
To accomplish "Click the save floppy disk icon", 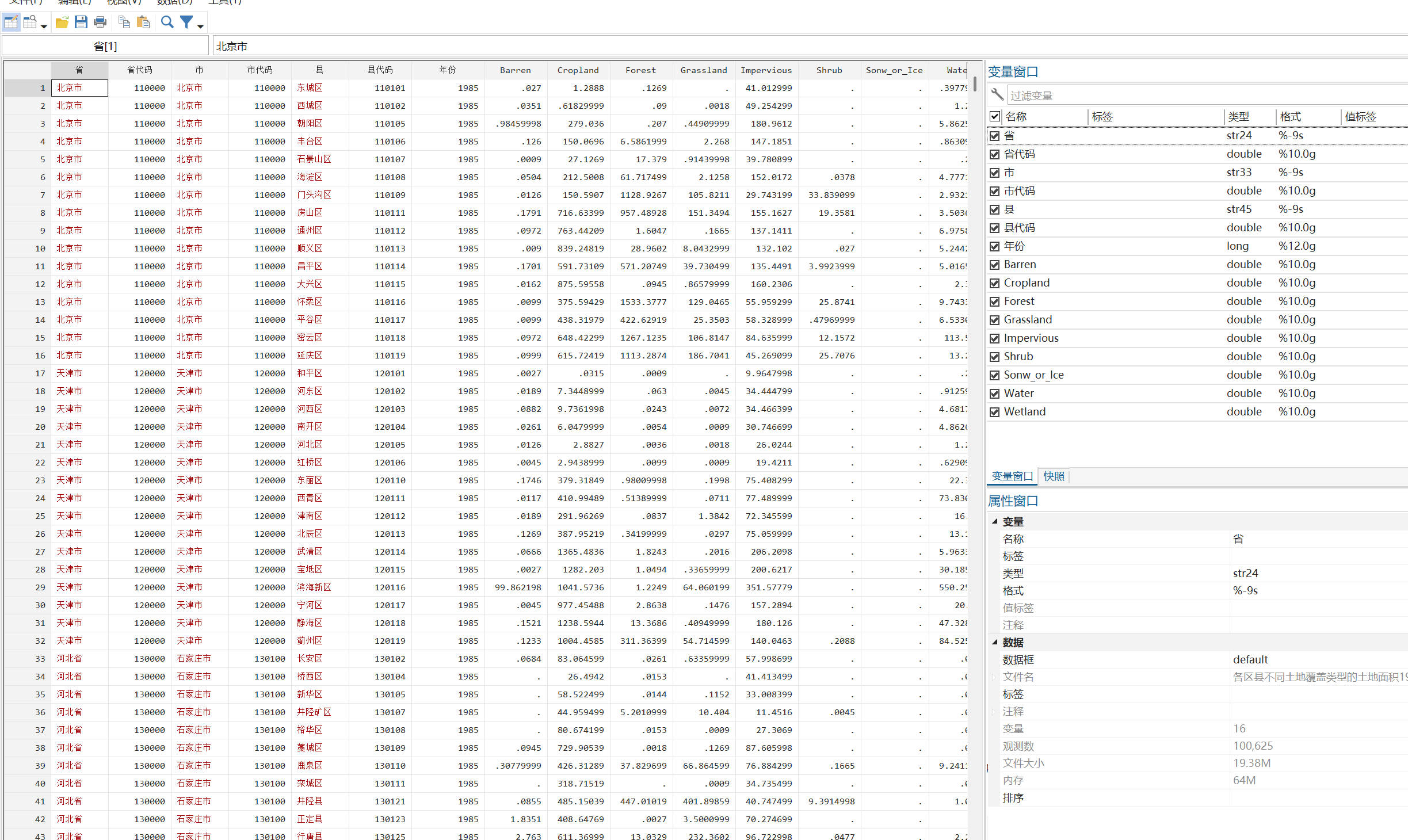I will pos(81,22).
